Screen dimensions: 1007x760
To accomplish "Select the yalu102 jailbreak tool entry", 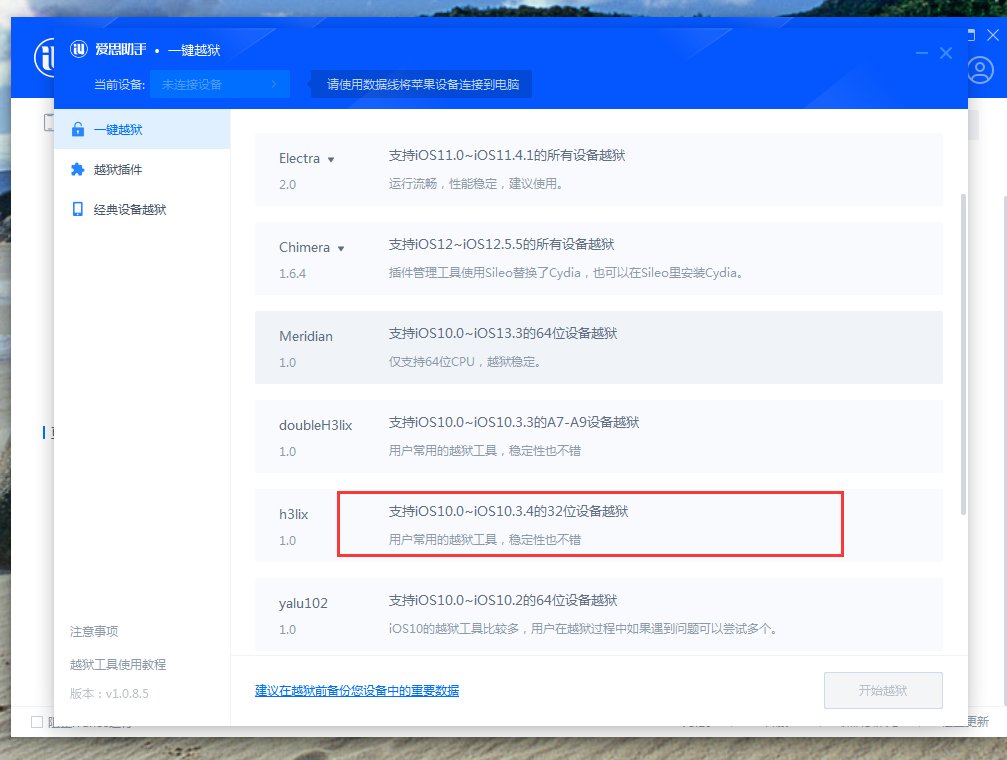I will pos(597,614).
